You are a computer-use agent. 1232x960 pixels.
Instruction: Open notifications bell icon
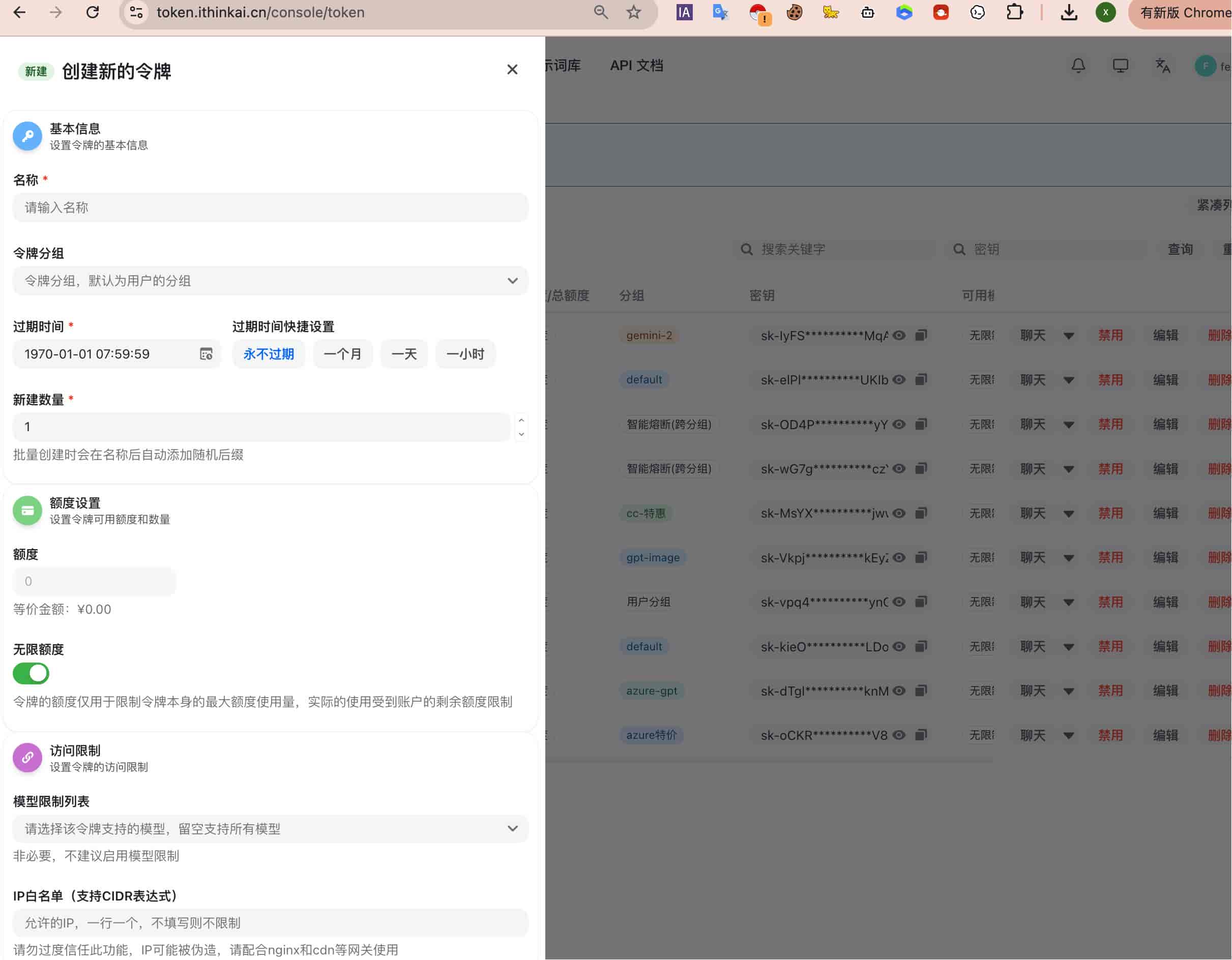click(x=1078, y=66)
